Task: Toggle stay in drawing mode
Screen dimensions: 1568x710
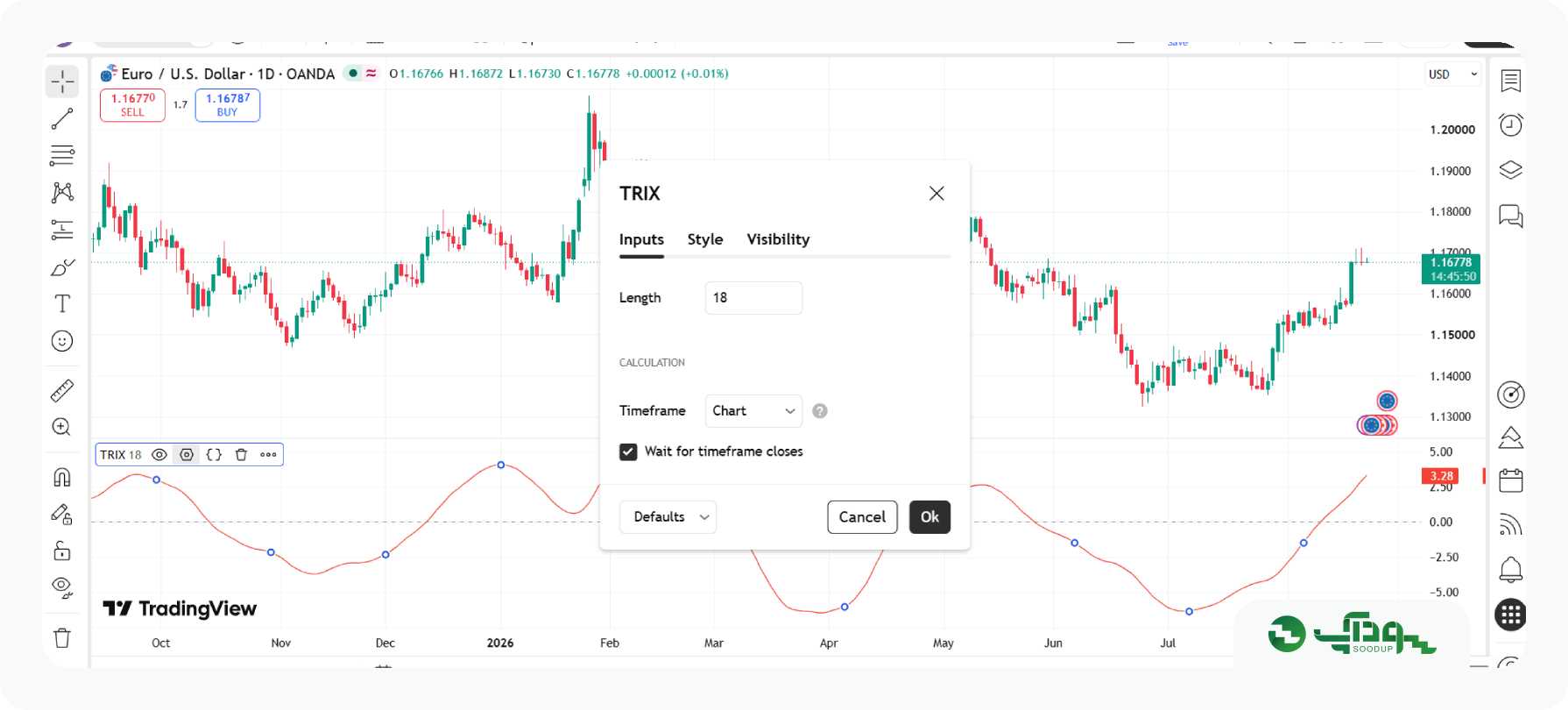Action: click(62, 514)
